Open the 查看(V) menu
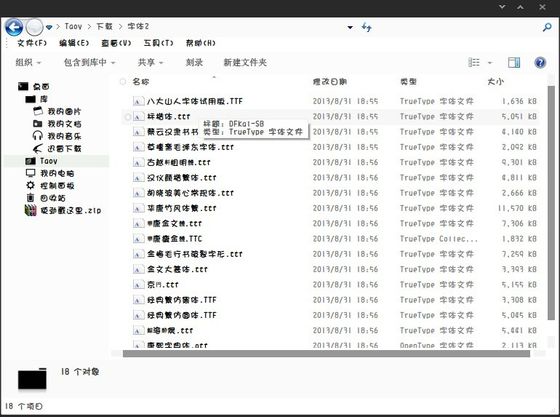The image size is (560, 417). (x=116, y=43)
